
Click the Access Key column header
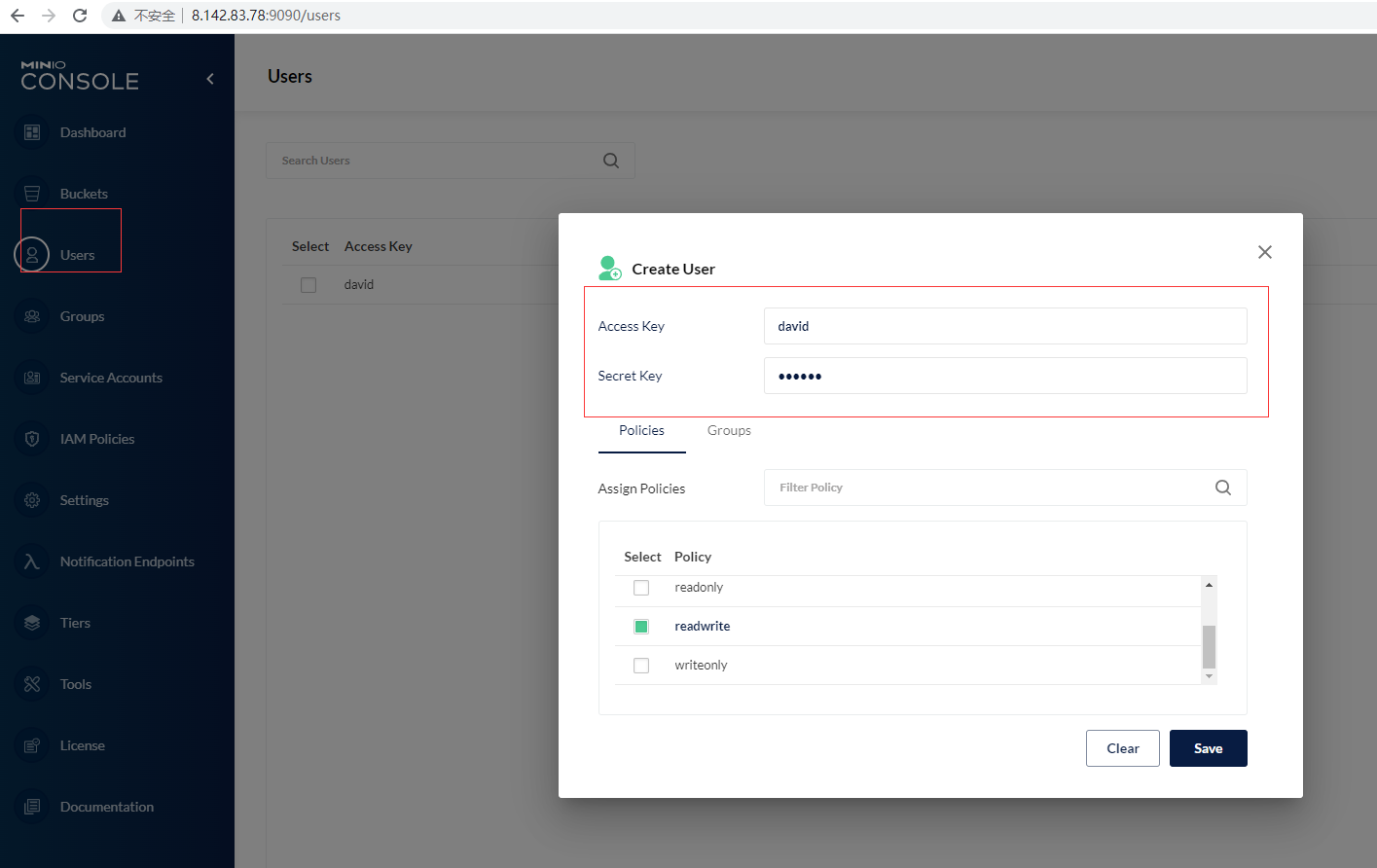point(379,246)
